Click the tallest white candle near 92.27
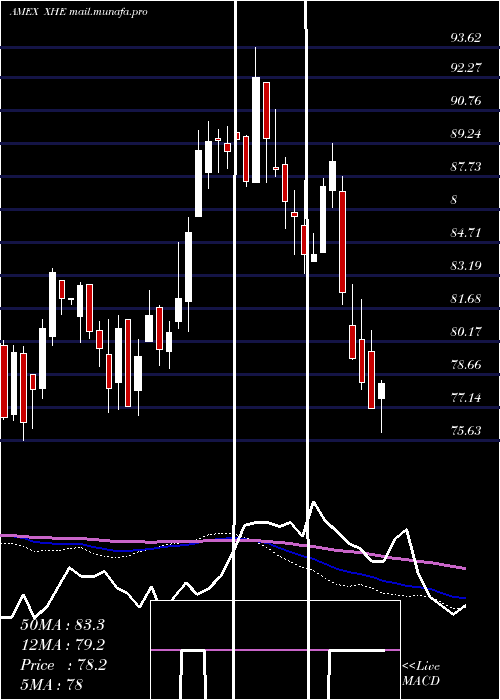Image resolution: width=500 pixels, height=700 pixels. click(x=256, y=129)
